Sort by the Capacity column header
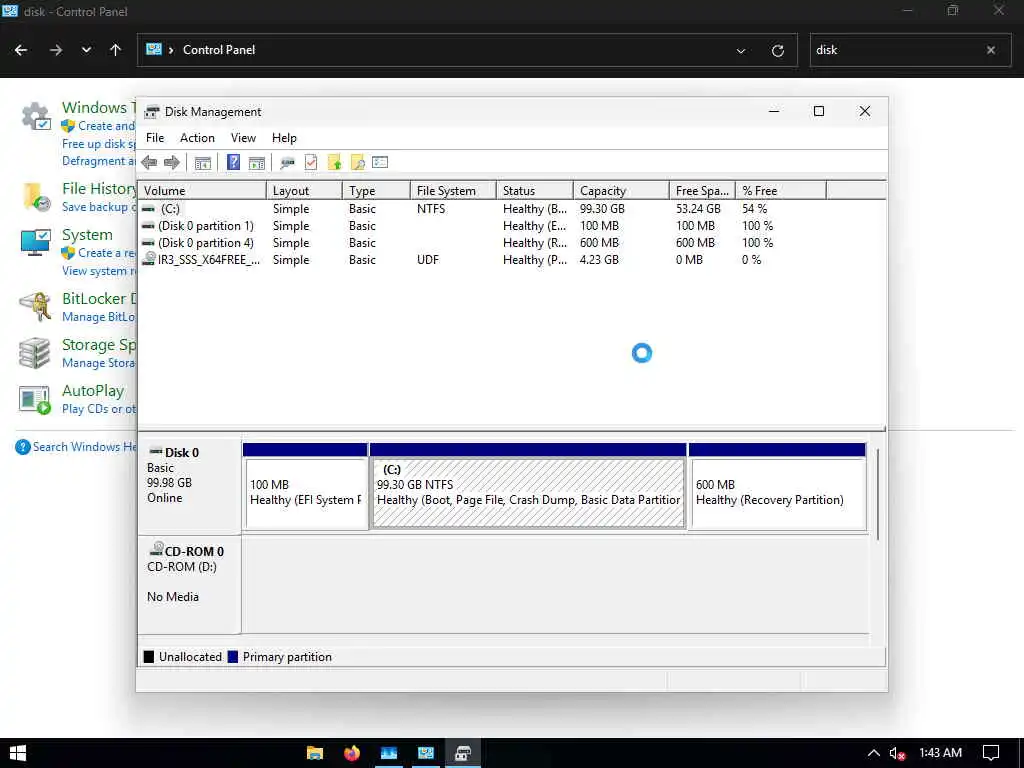1024x768 pixels. click(621, 191)
